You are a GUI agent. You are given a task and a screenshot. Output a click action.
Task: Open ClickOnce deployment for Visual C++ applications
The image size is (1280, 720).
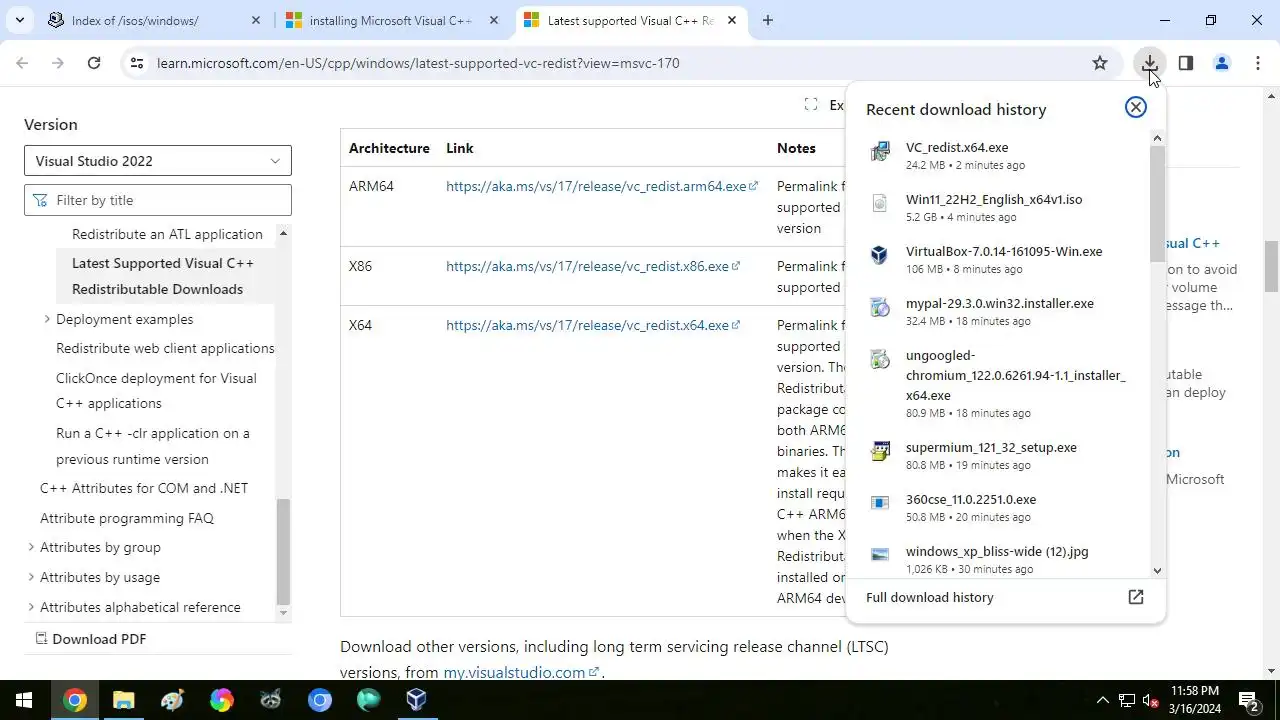156,391
